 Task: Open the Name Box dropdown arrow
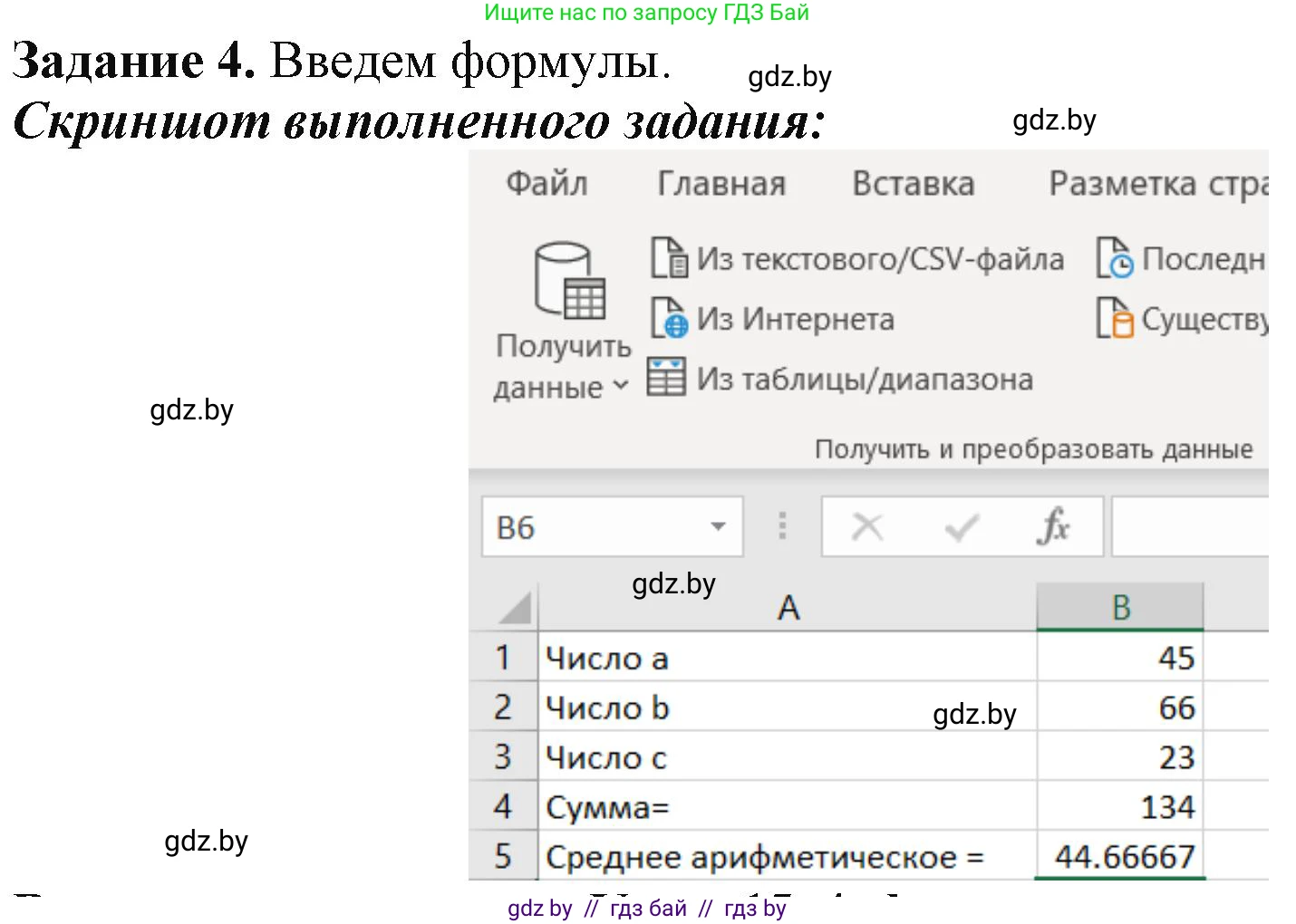[719, 526]
